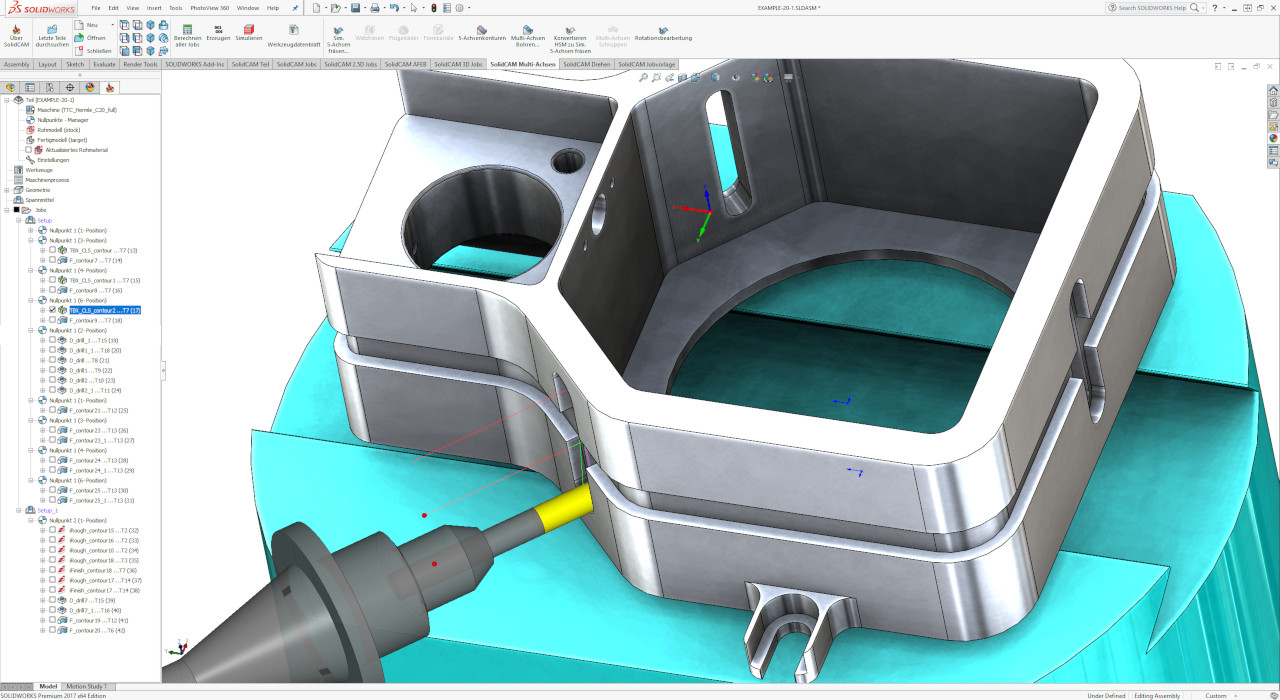This screenshot has width=1280, height=700.
Task: Open the Rotationsbearbeitung tool
Action: pyautogui.click(x=663, y=31)
